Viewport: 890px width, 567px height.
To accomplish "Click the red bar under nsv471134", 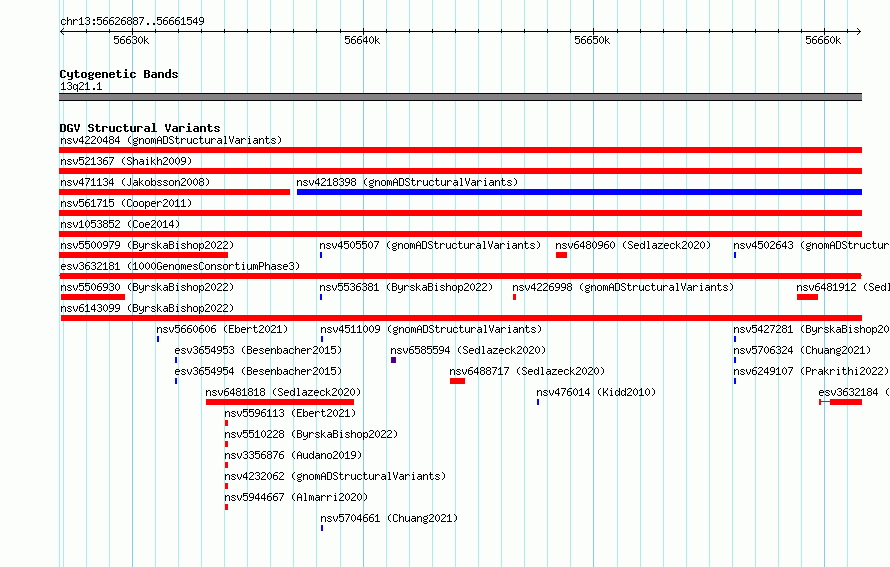I will (x=174, y=192).
